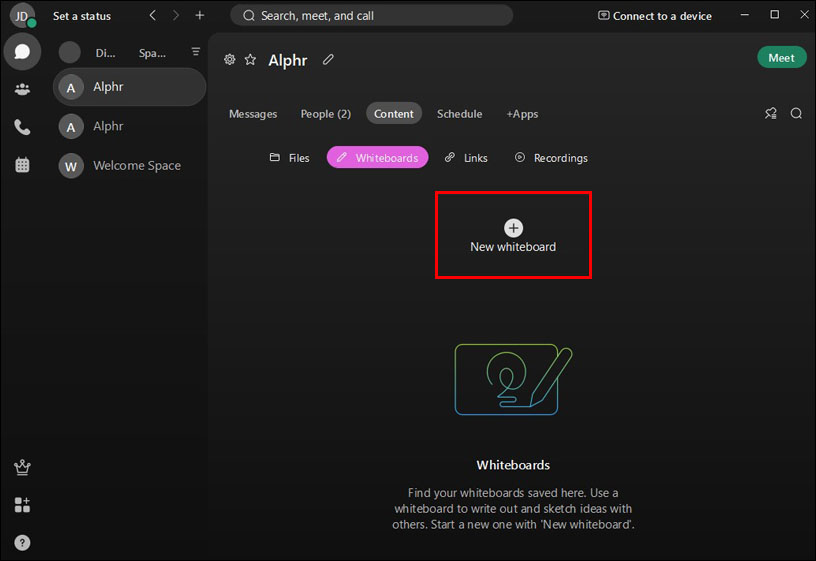This screenshot has width=816, height=561.
Task: Open the Meetings calendar icon
Action: coord(22,165)
